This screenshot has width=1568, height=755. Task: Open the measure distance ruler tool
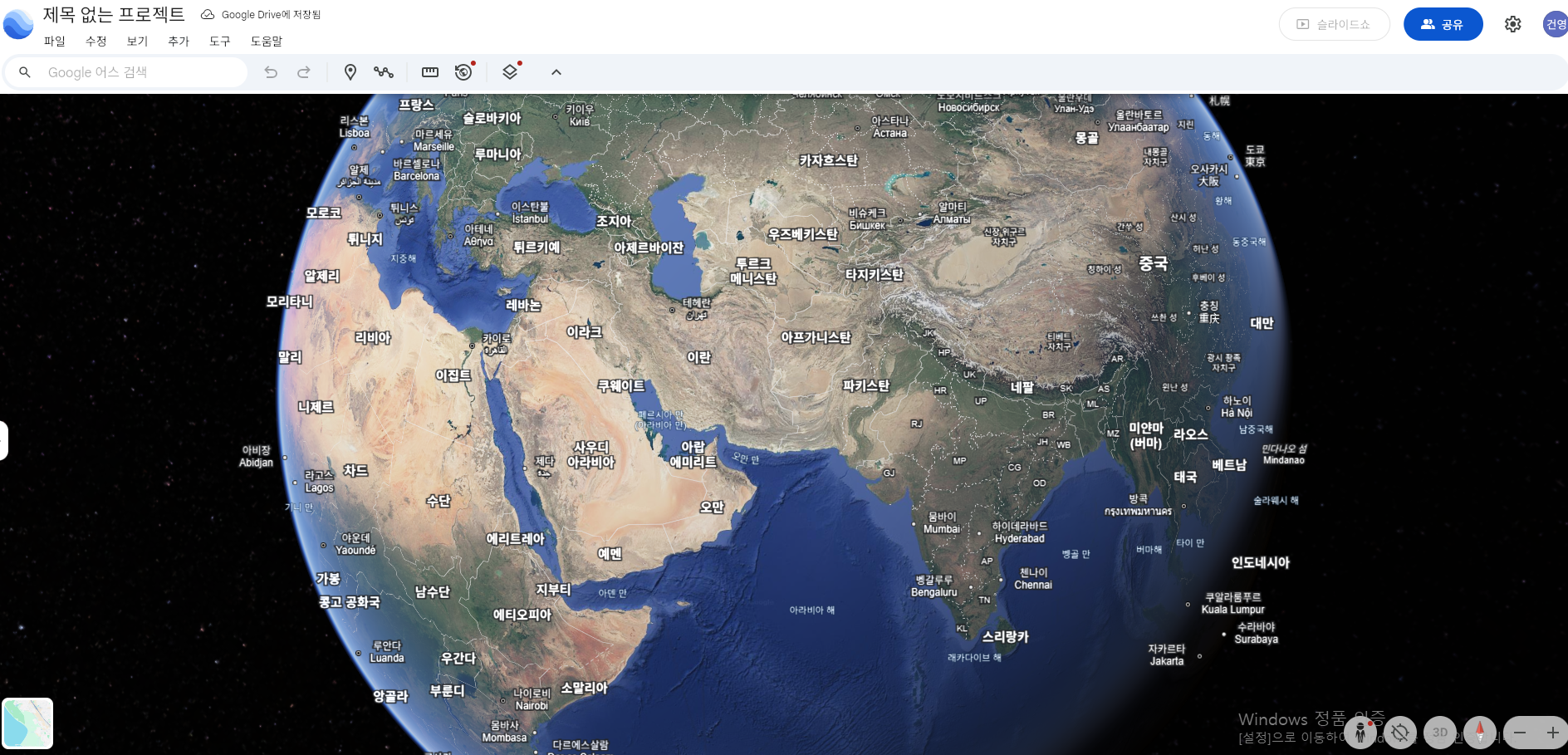click(x=430, y=72)
